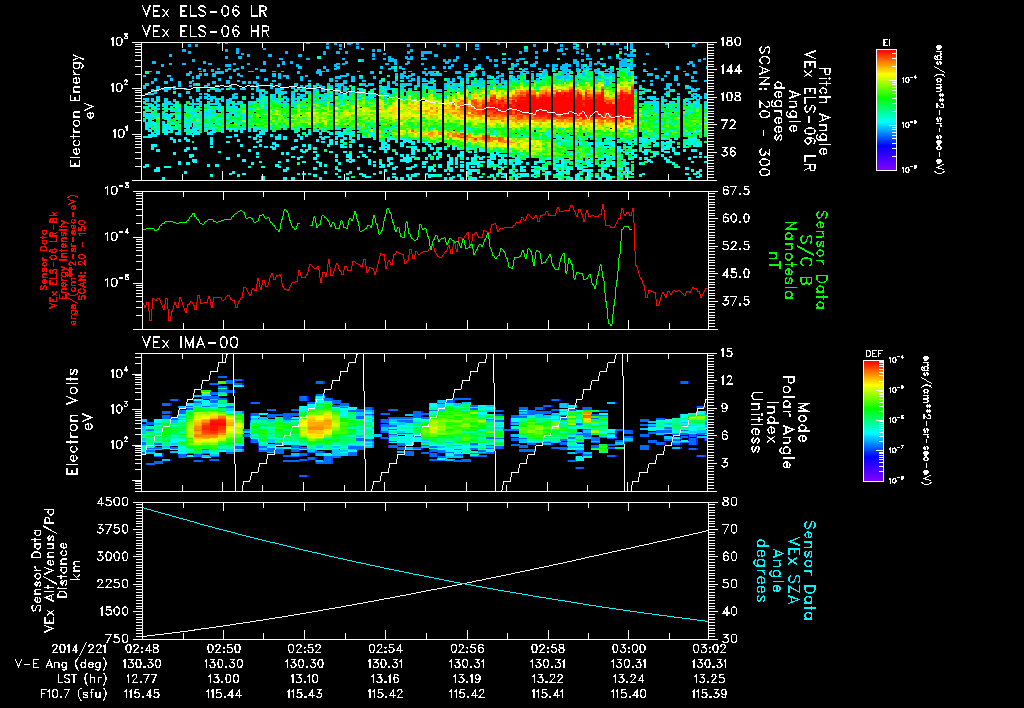Click the red 'Energy Intensity' axis label
This screenshot has height=708, width=1024.
(63, 260)
